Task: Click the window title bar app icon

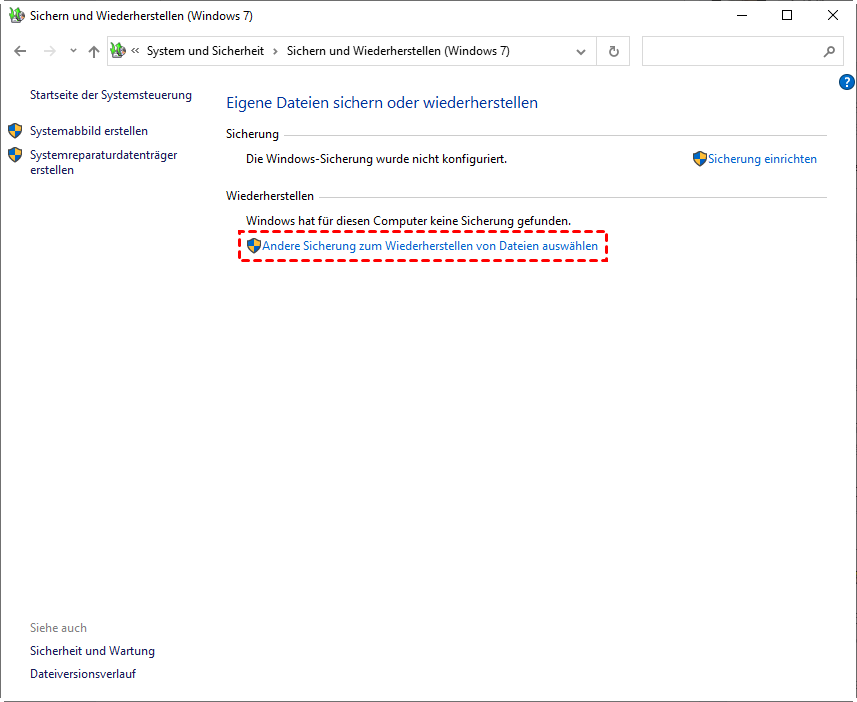Action: 17,15
